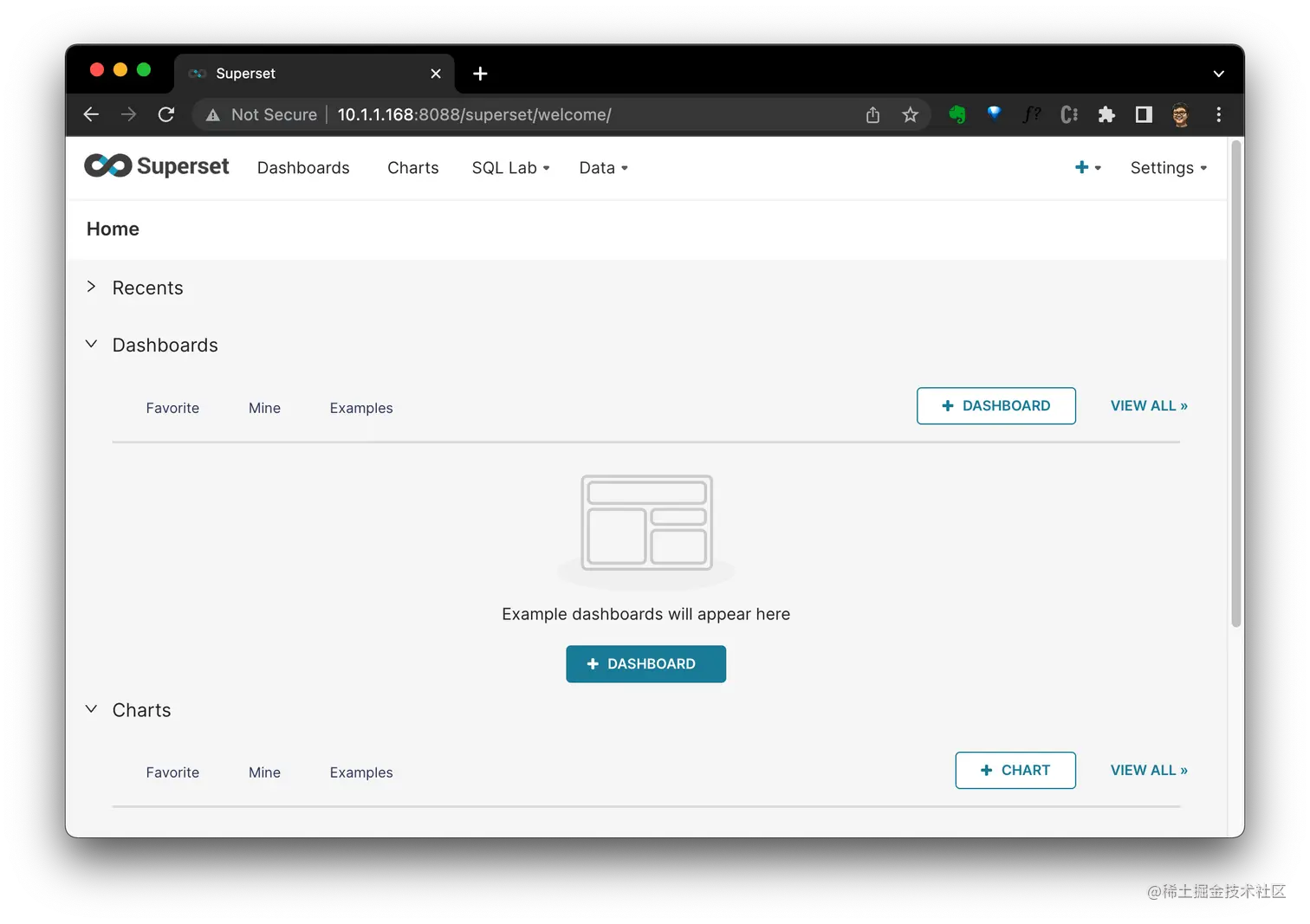
Task: Open the f? font extension
Action: point(1031,114)
